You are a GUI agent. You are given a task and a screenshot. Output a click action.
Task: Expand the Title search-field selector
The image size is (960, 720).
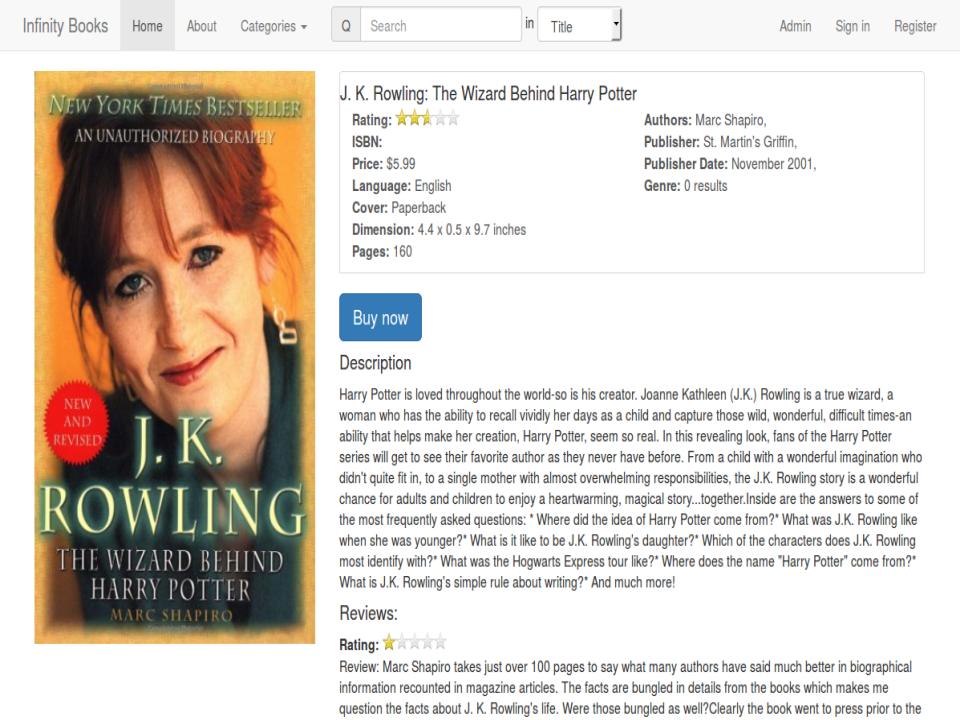coord(579,25)
